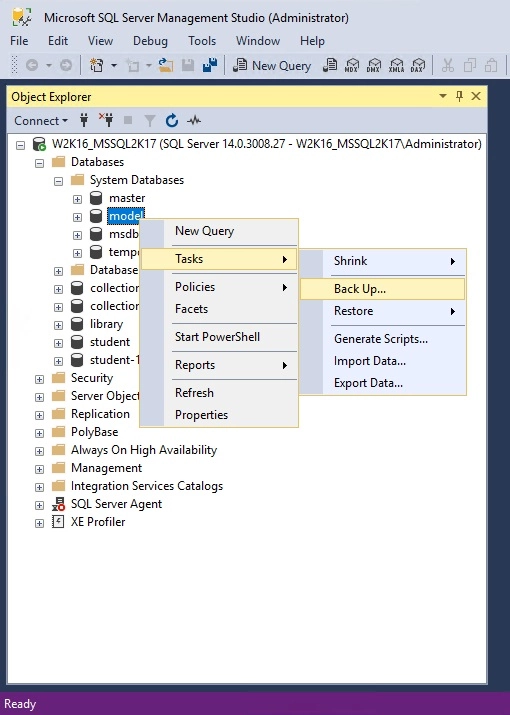Expand the PolyBase folder

click(39, 433)
